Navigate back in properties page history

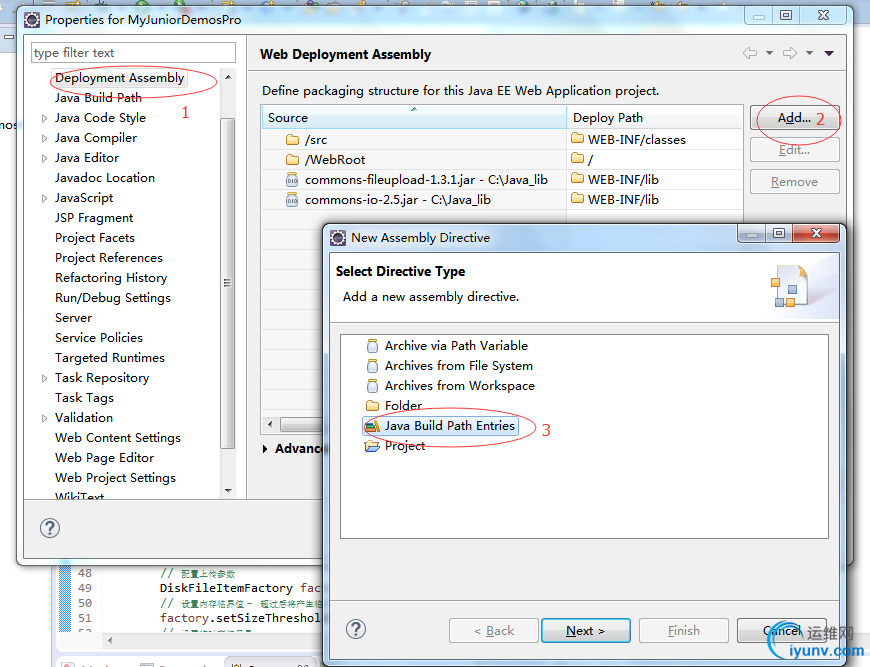[750, 53]
